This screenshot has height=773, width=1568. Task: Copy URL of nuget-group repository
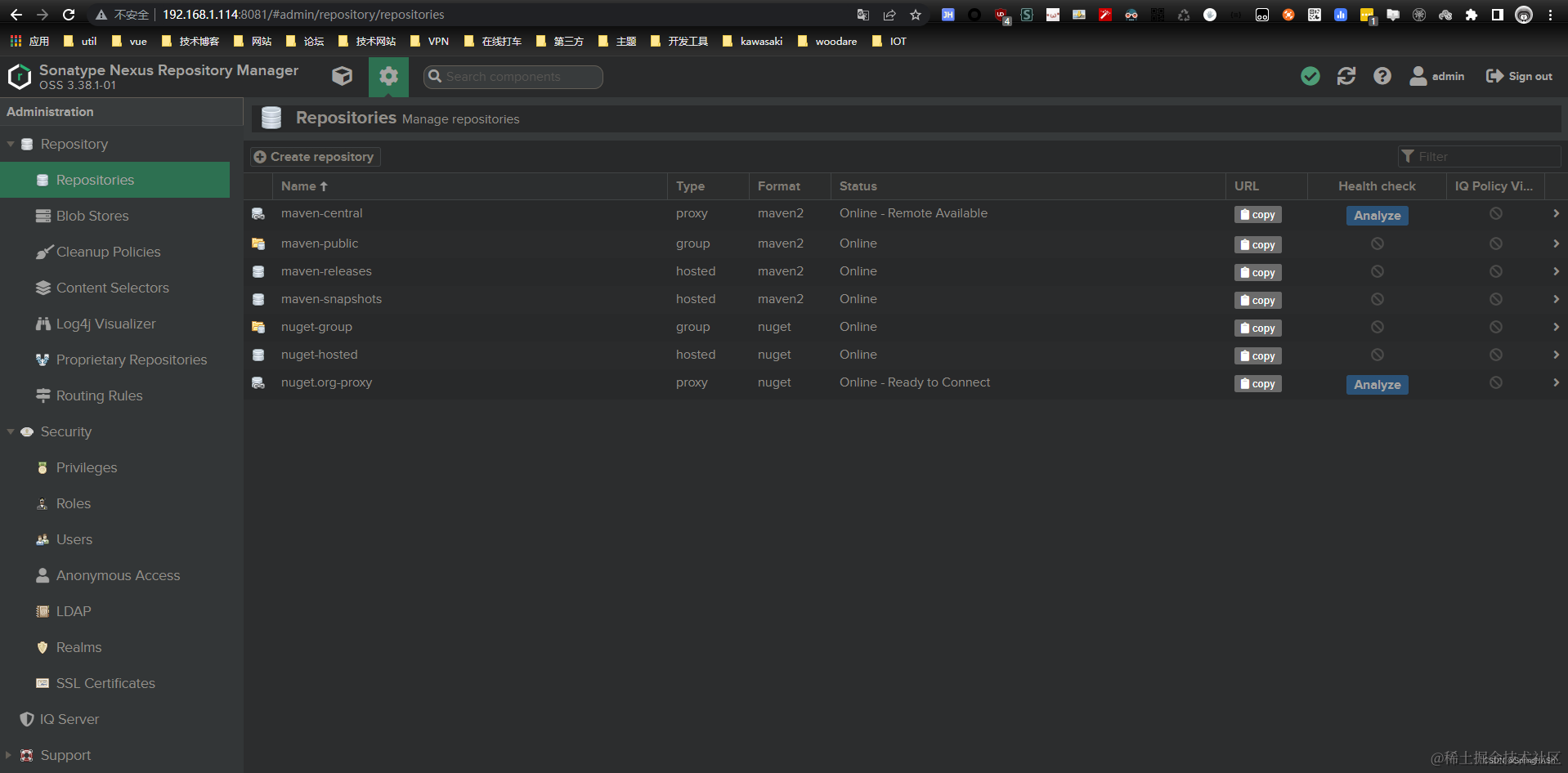coord(1257,328)
